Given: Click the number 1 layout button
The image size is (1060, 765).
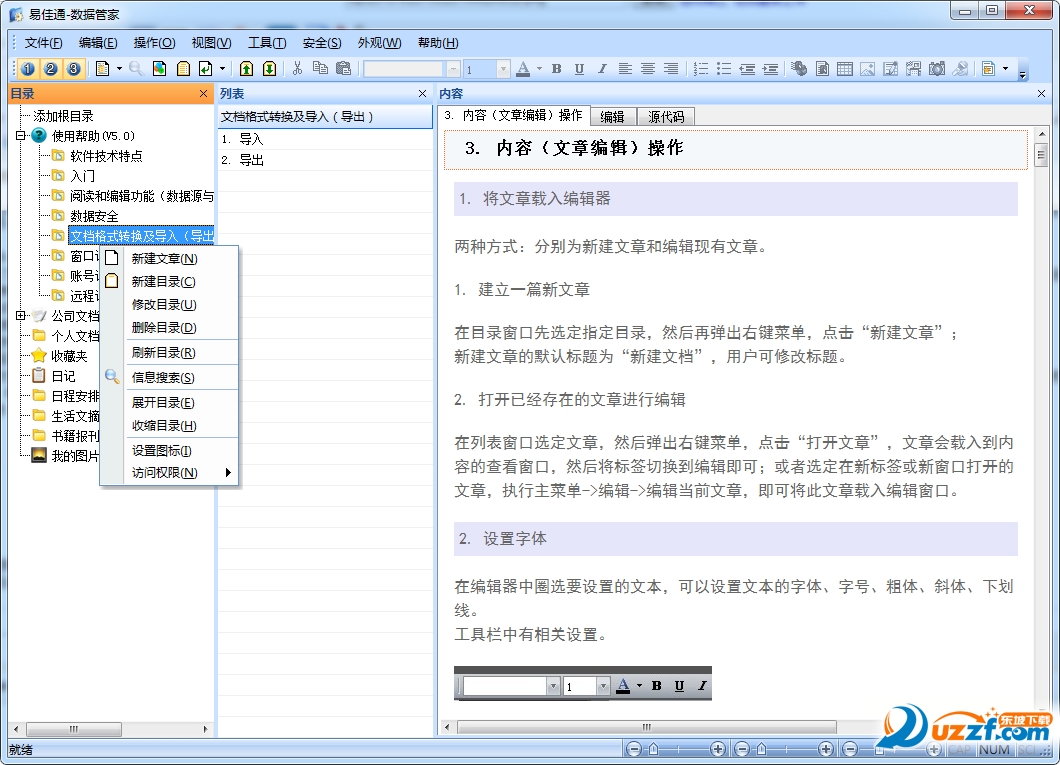Looking at the screenshot, I should pyautogui.click(x=28, y=68).
